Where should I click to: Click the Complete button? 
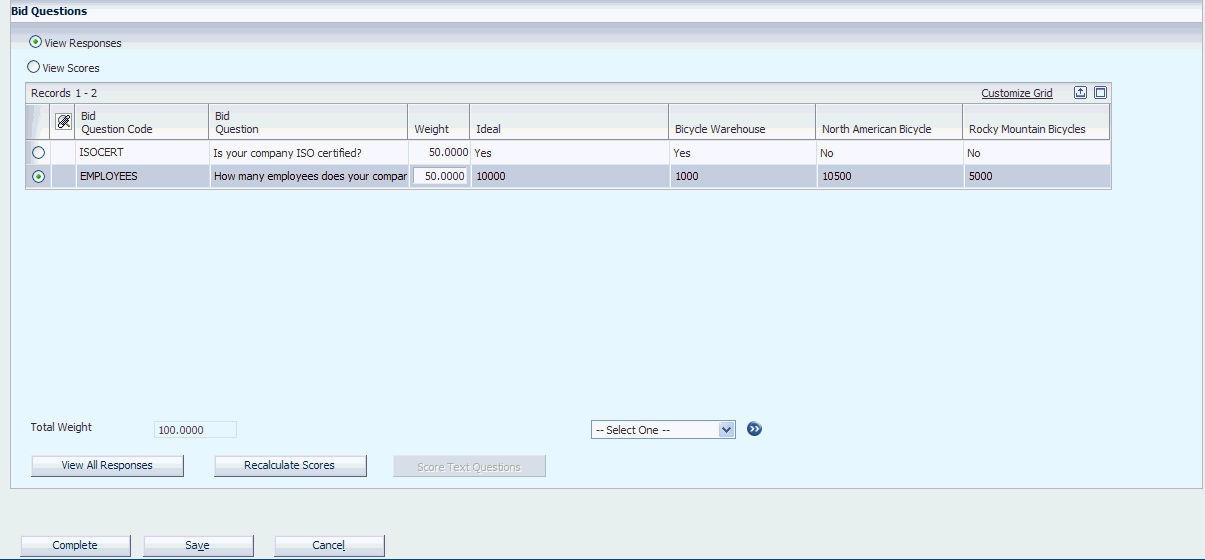click(x=75, y=545)
